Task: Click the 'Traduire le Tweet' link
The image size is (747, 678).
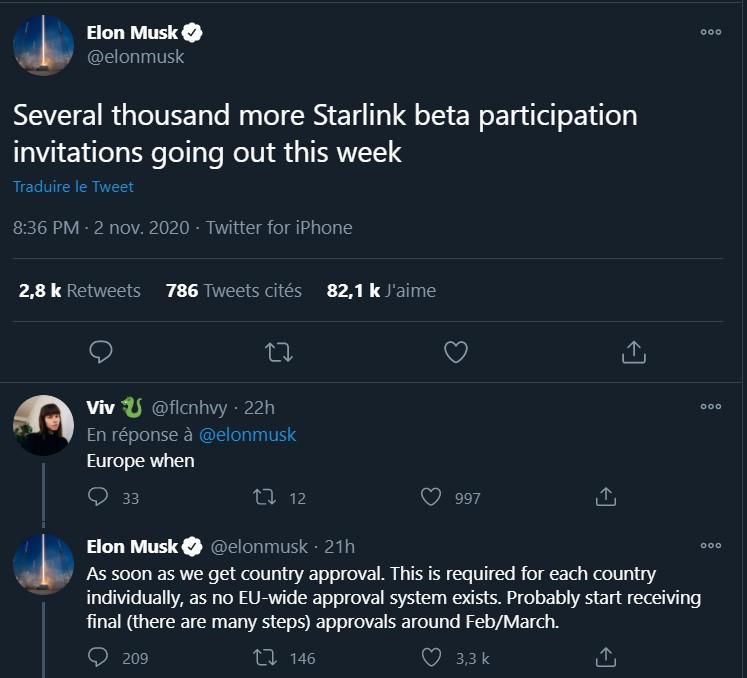Action: tap(73, 186)
